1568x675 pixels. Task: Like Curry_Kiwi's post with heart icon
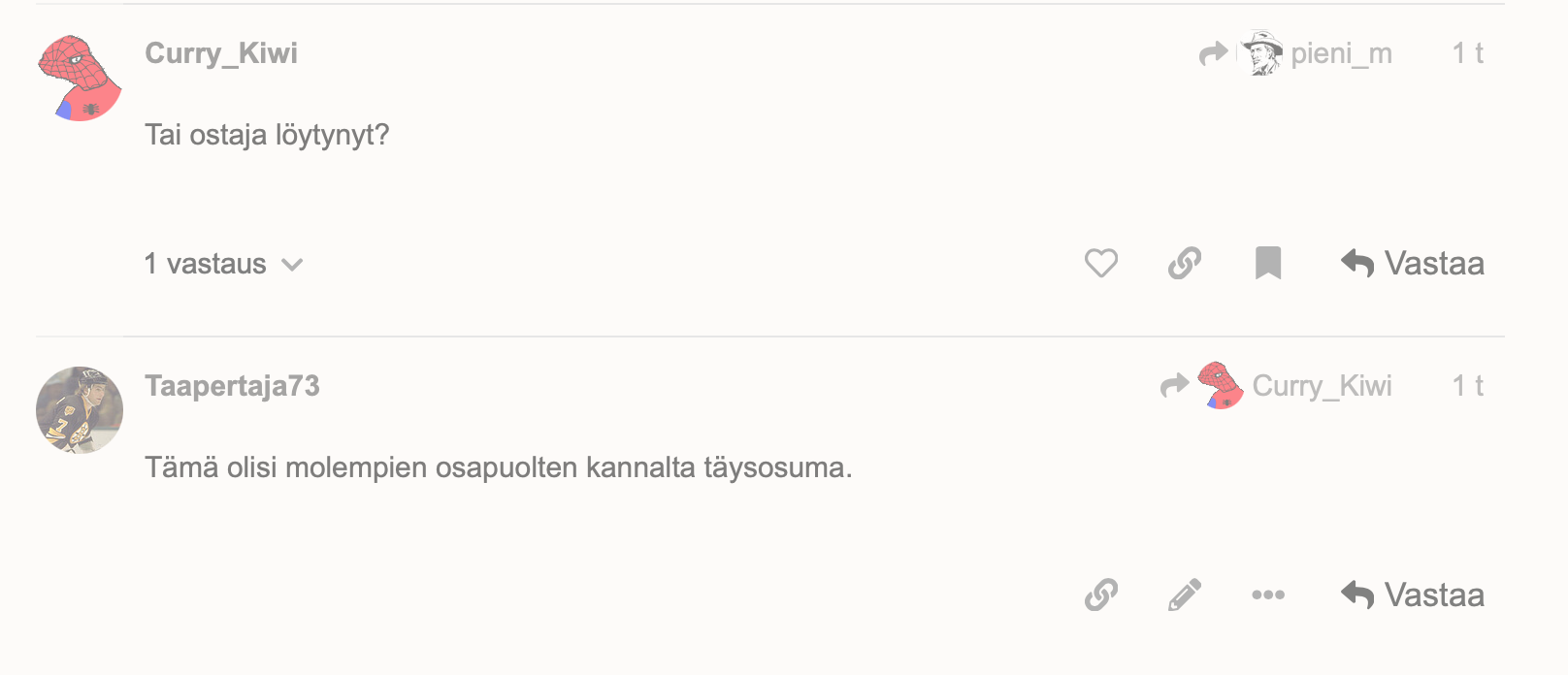pos(1101,264)
